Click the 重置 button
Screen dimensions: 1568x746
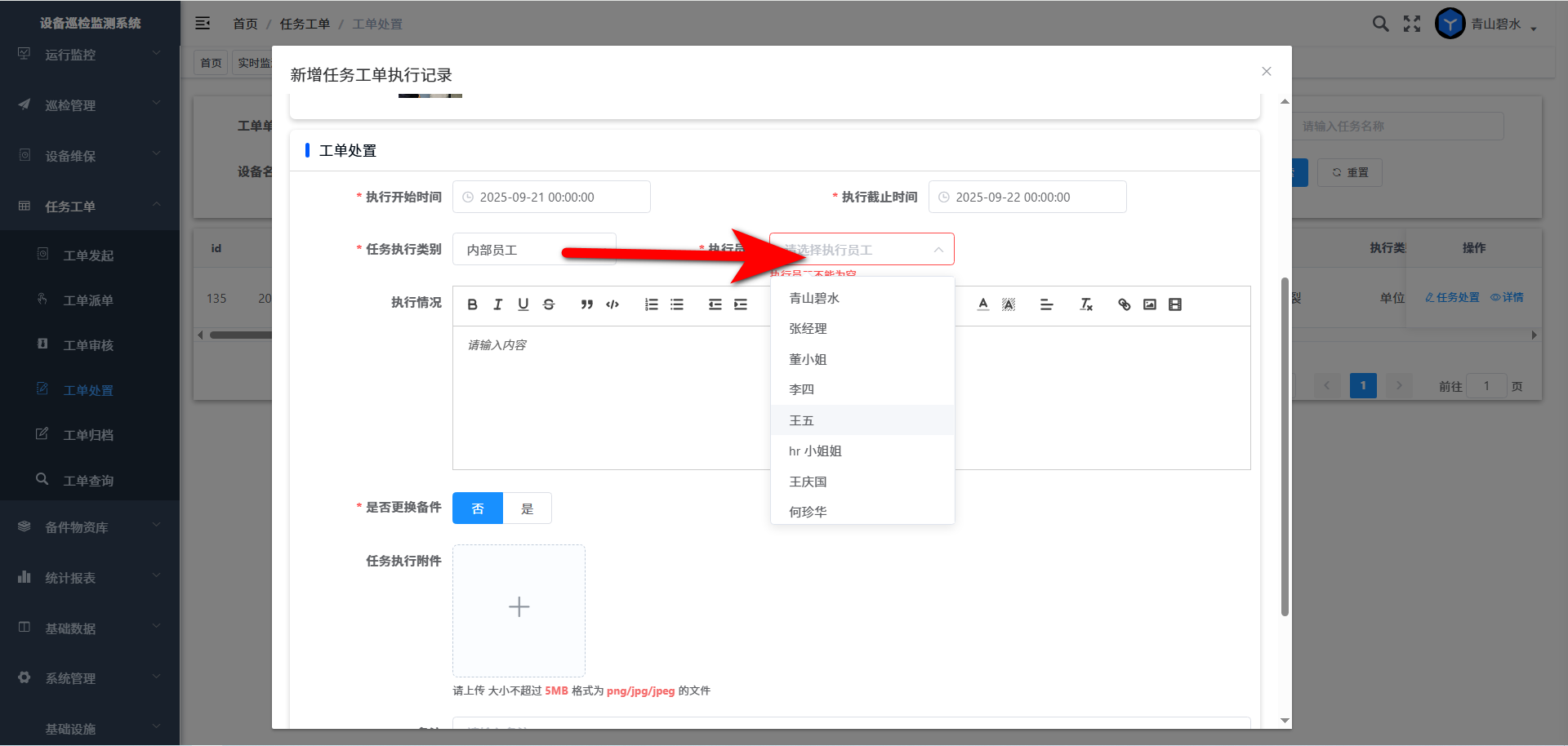coord(1349,172)
